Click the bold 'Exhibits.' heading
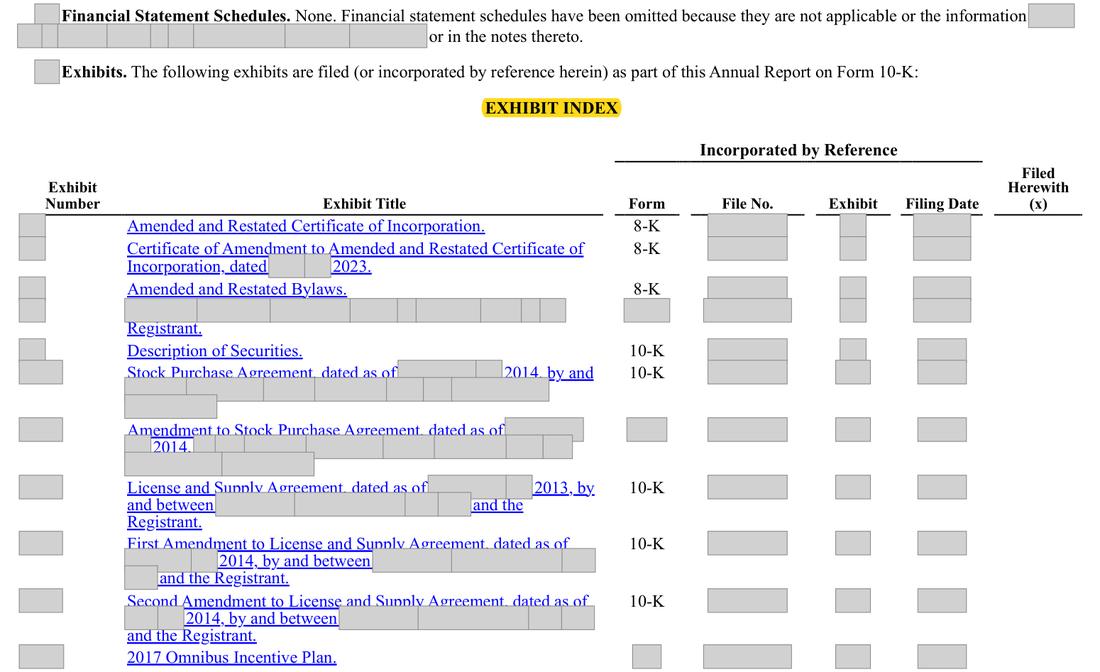Image resolution: width=1100 pixels, height=672 pixels. point(94,72)
